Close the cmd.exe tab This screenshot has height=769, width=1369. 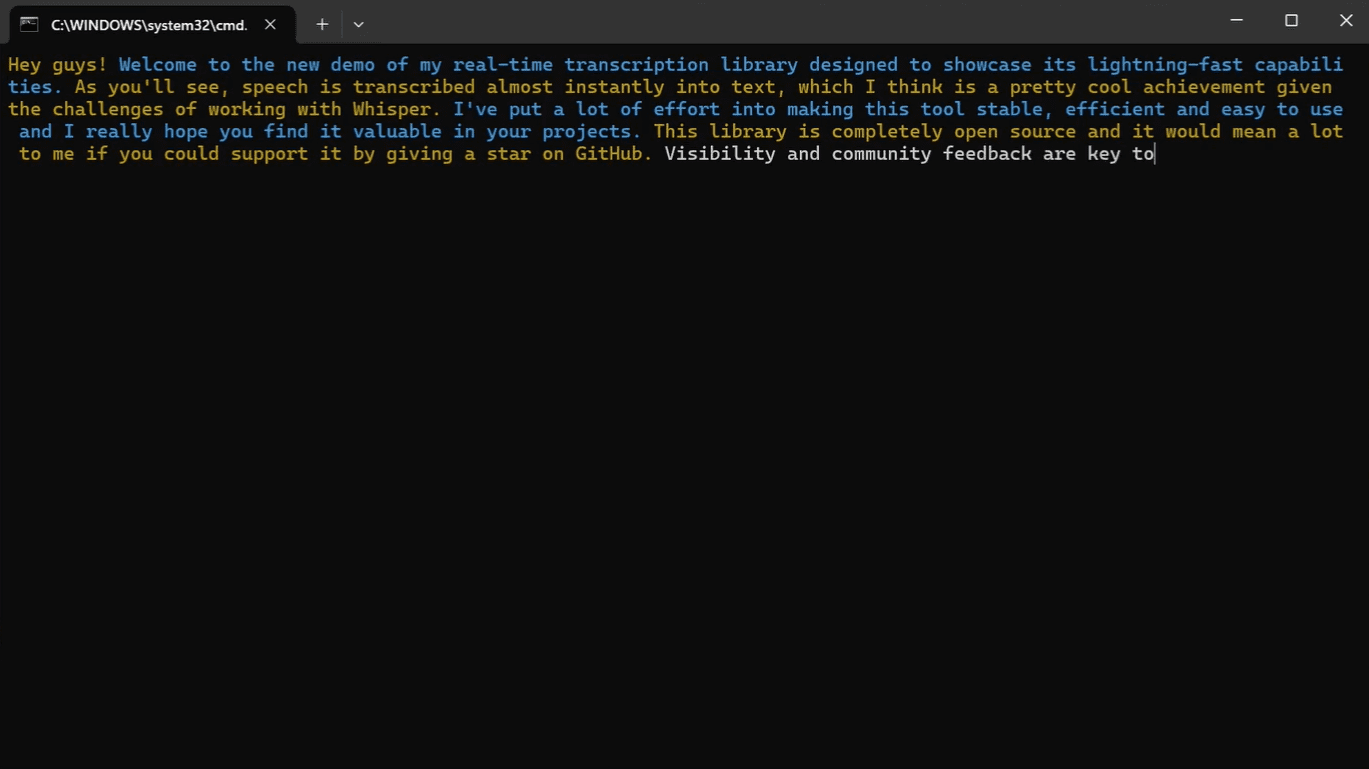(270, 24)
